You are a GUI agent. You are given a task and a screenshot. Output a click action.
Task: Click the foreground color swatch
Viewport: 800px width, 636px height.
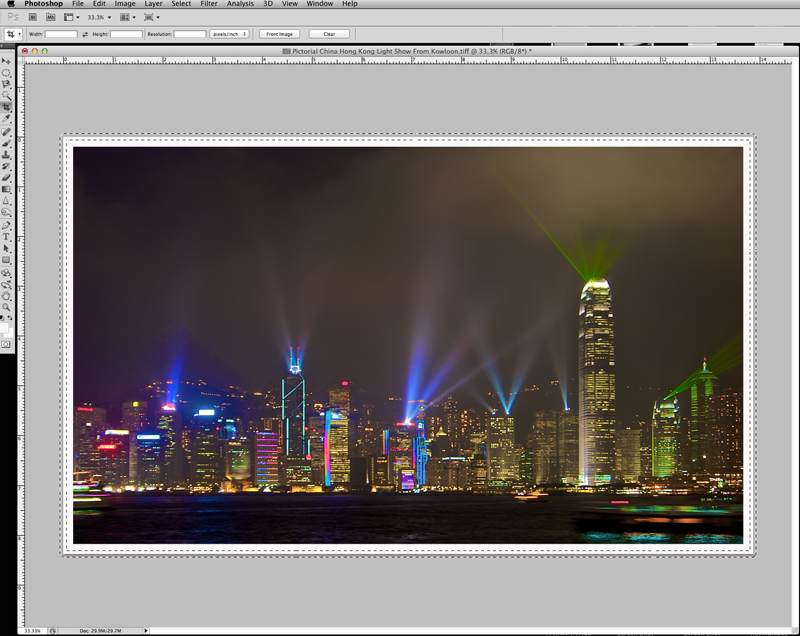(4, 327)
